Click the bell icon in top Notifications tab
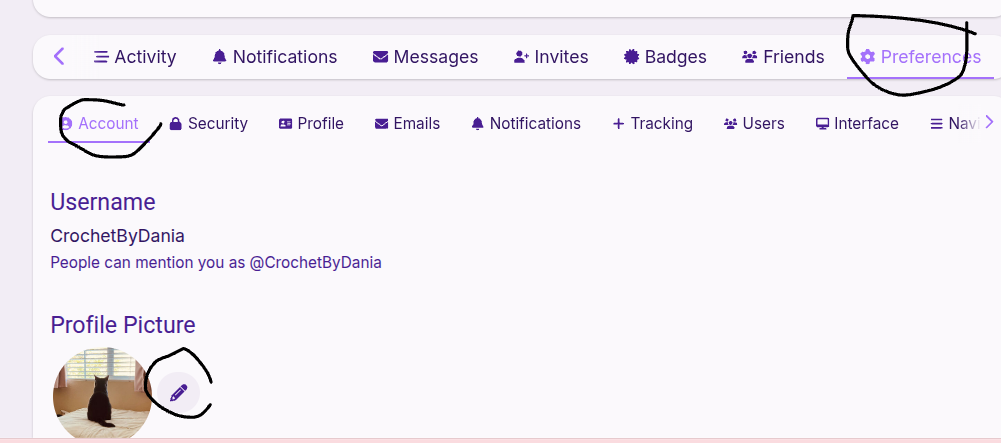 (x=219, y=57)
